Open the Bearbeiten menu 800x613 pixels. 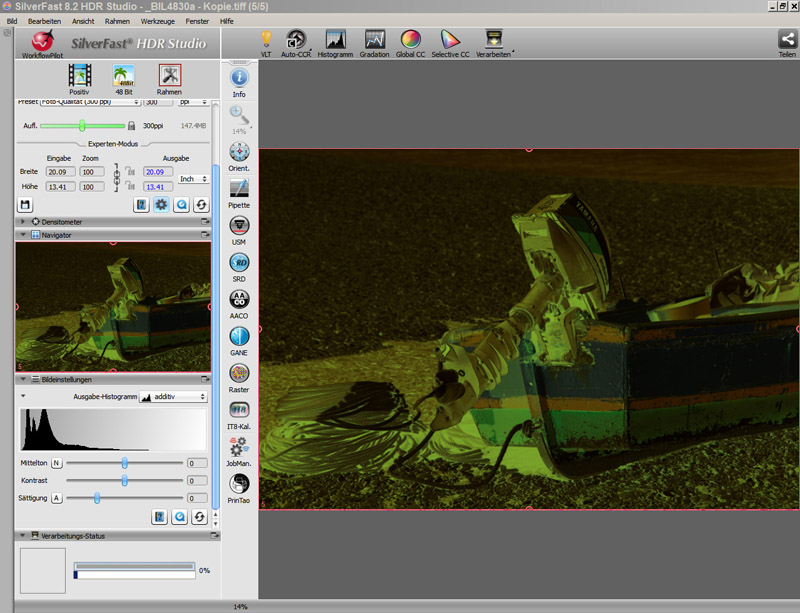pos(44,20)
